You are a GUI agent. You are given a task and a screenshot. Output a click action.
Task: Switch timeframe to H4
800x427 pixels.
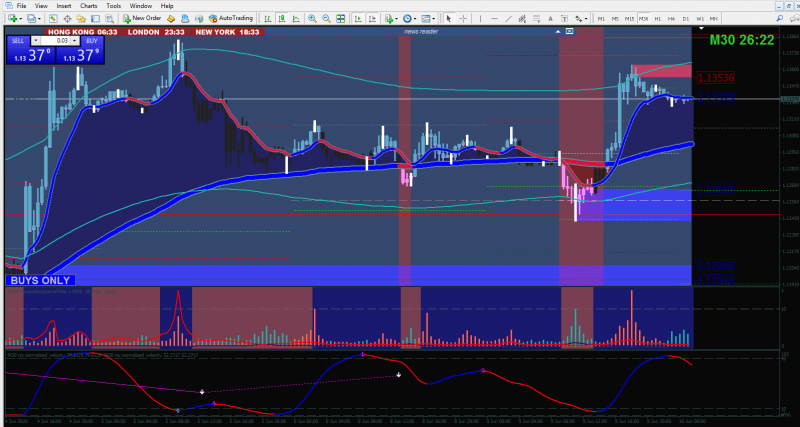(x=671, y=18)
